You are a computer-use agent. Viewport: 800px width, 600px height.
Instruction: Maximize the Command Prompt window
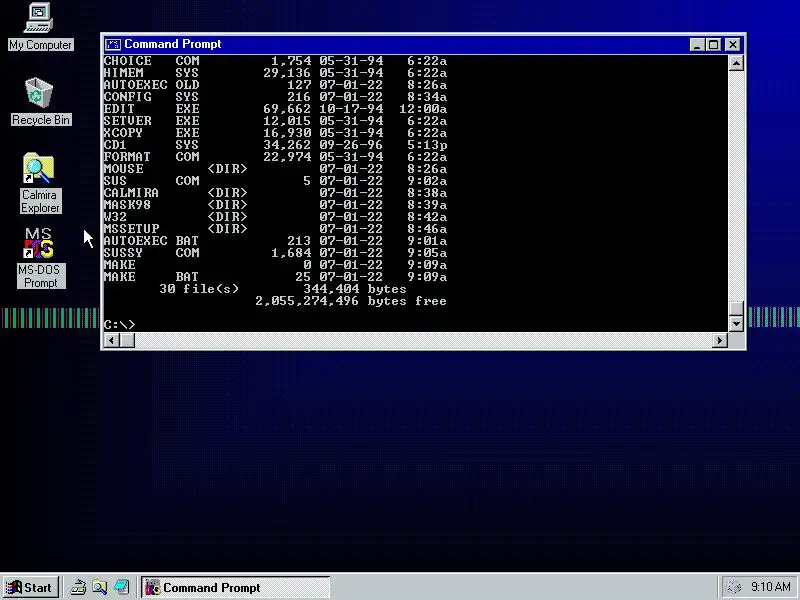(x=713, y=45)
